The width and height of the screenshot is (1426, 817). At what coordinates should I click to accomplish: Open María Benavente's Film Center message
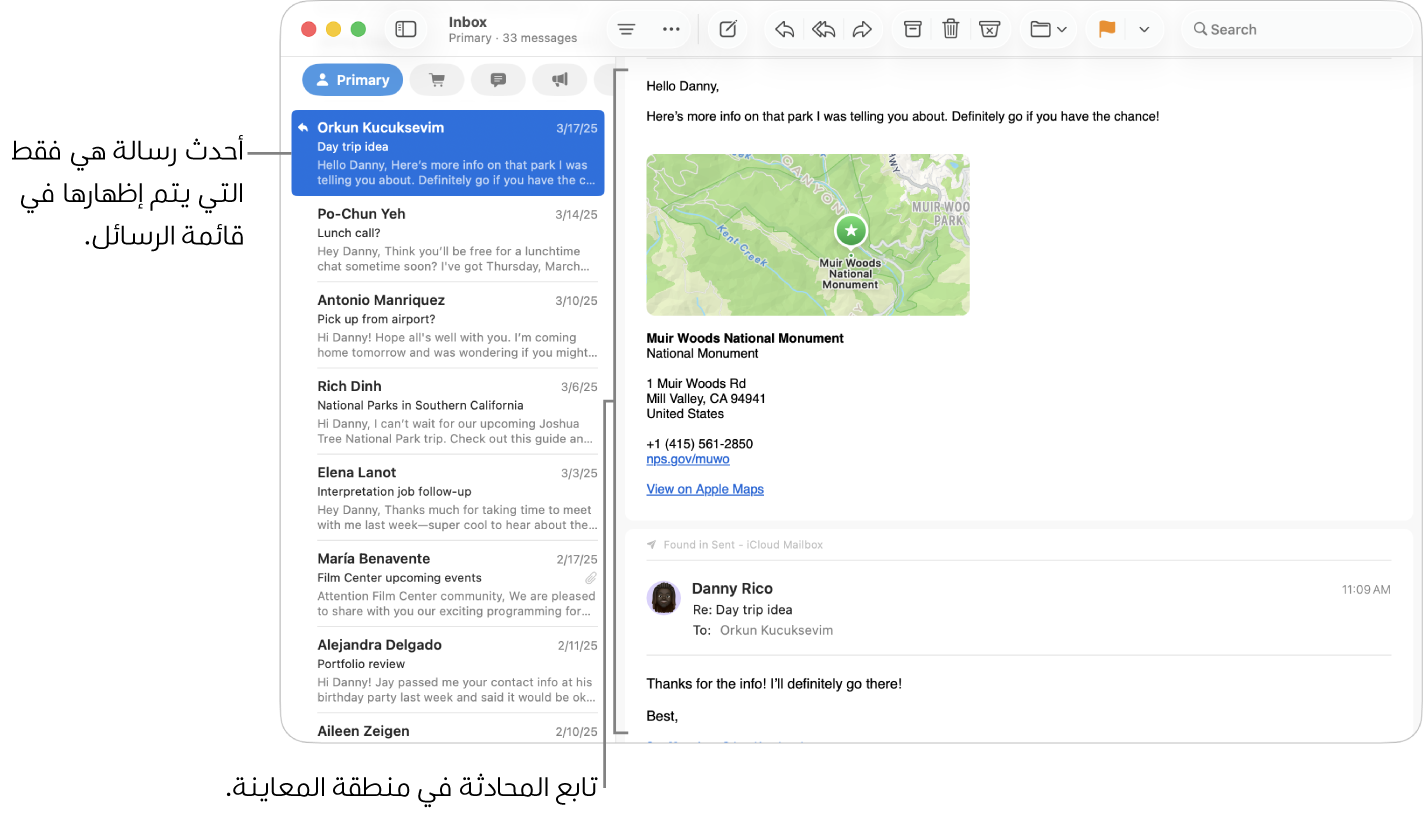[x=448, y=585]
